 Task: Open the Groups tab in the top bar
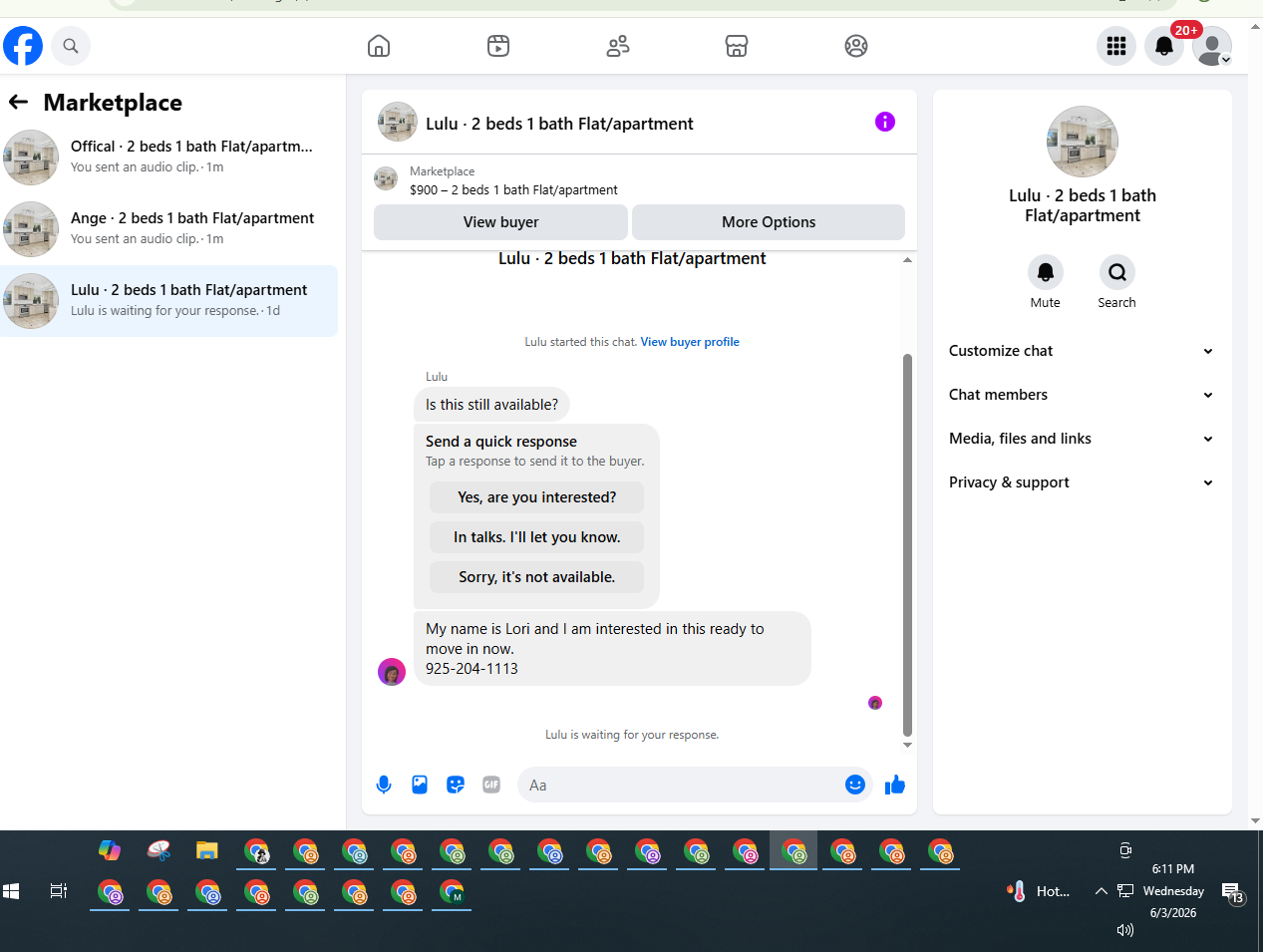pyautogui.click(x=856, y=46)
